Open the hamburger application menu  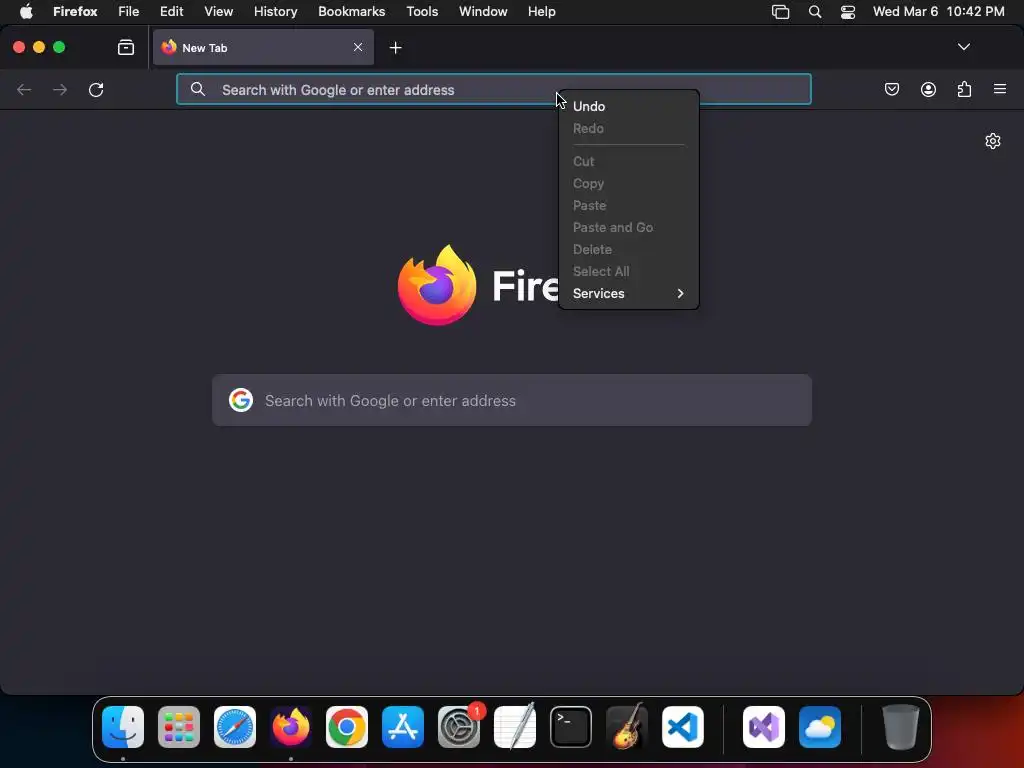click(1000, 89)
